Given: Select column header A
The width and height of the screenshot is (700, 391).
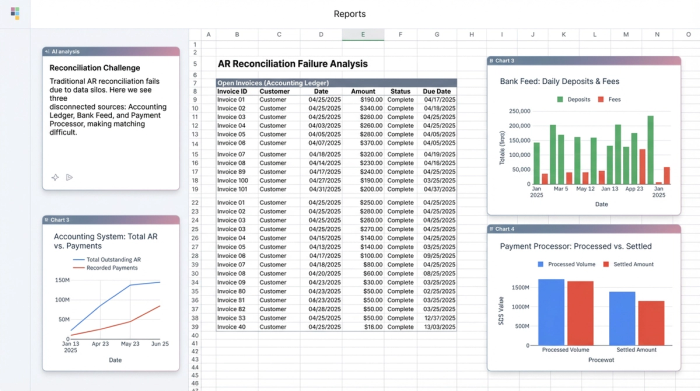Looking at the screenshot, I should pos(208,34).
